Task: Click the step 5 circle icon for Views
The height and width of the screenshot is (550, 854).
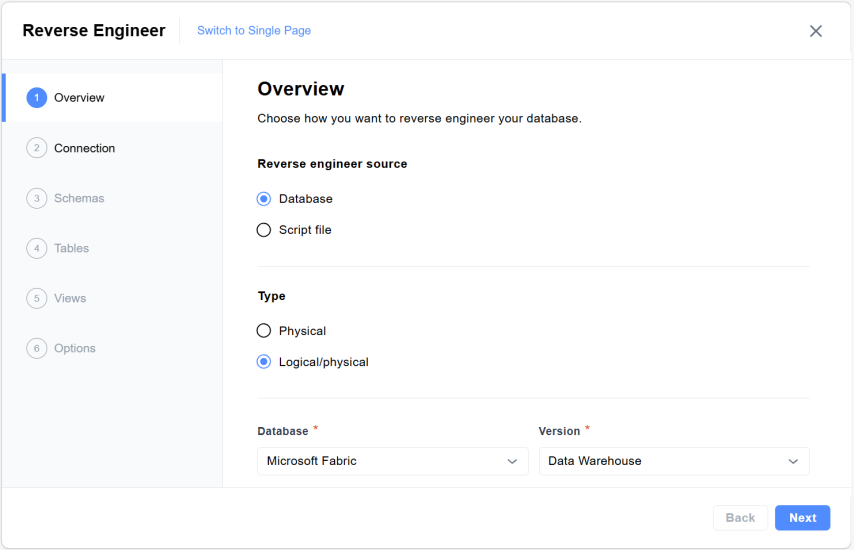Action: [x=36, y=298]
